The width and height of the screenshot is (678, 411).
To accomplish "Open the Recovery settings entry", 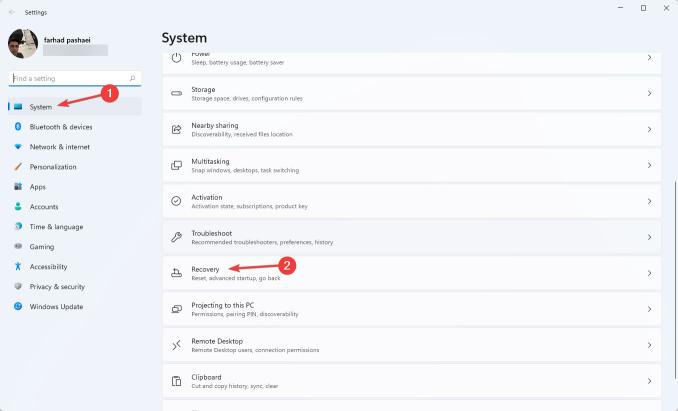I will point(412,273).
